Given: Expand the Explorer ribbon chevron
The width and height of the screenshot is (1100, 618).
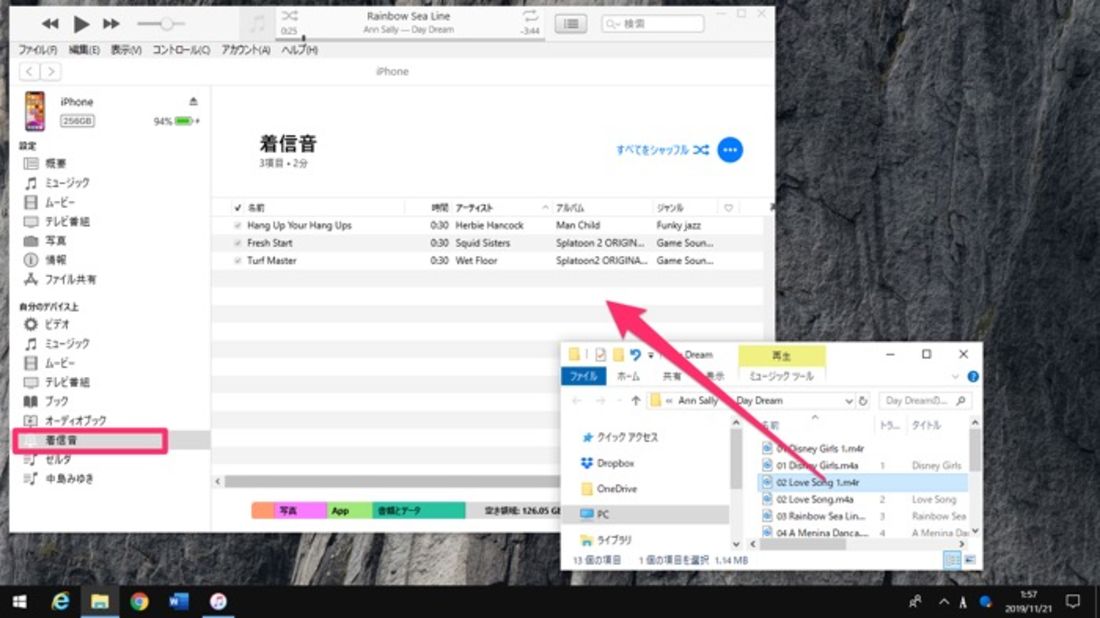Looking at the screenshot, I should point(955,377).
